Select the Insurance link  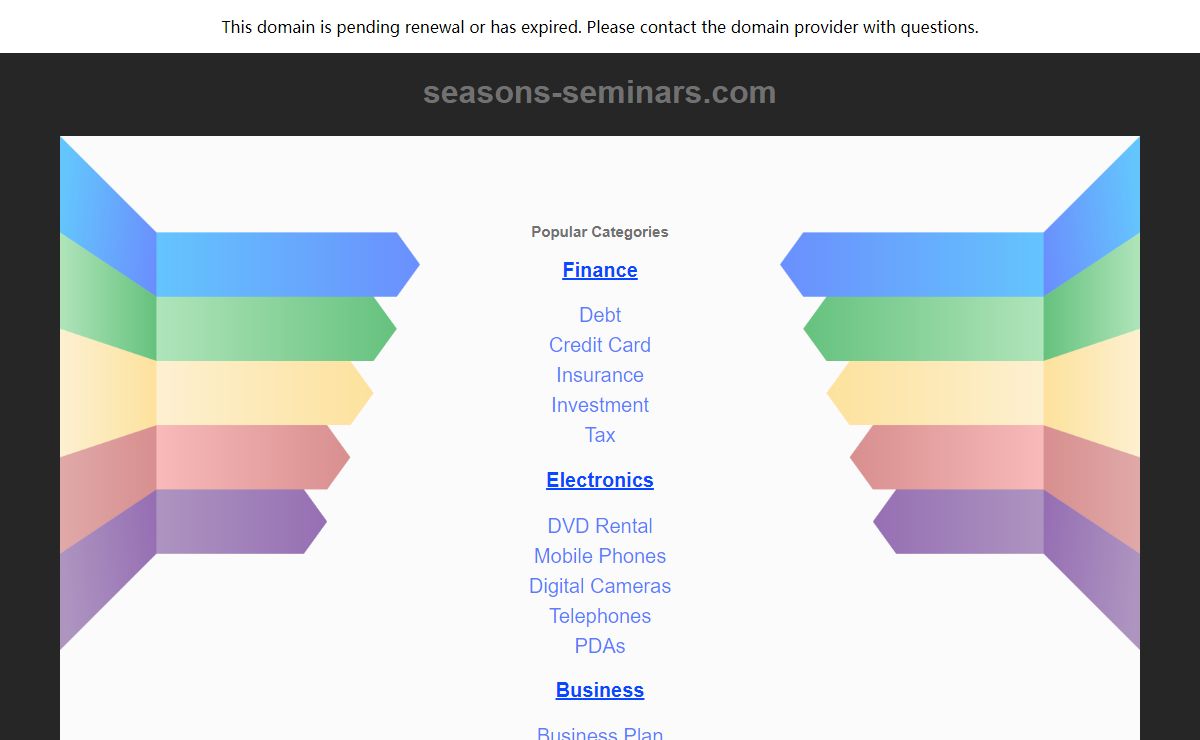pyautogui.click(x=600, y=375)
